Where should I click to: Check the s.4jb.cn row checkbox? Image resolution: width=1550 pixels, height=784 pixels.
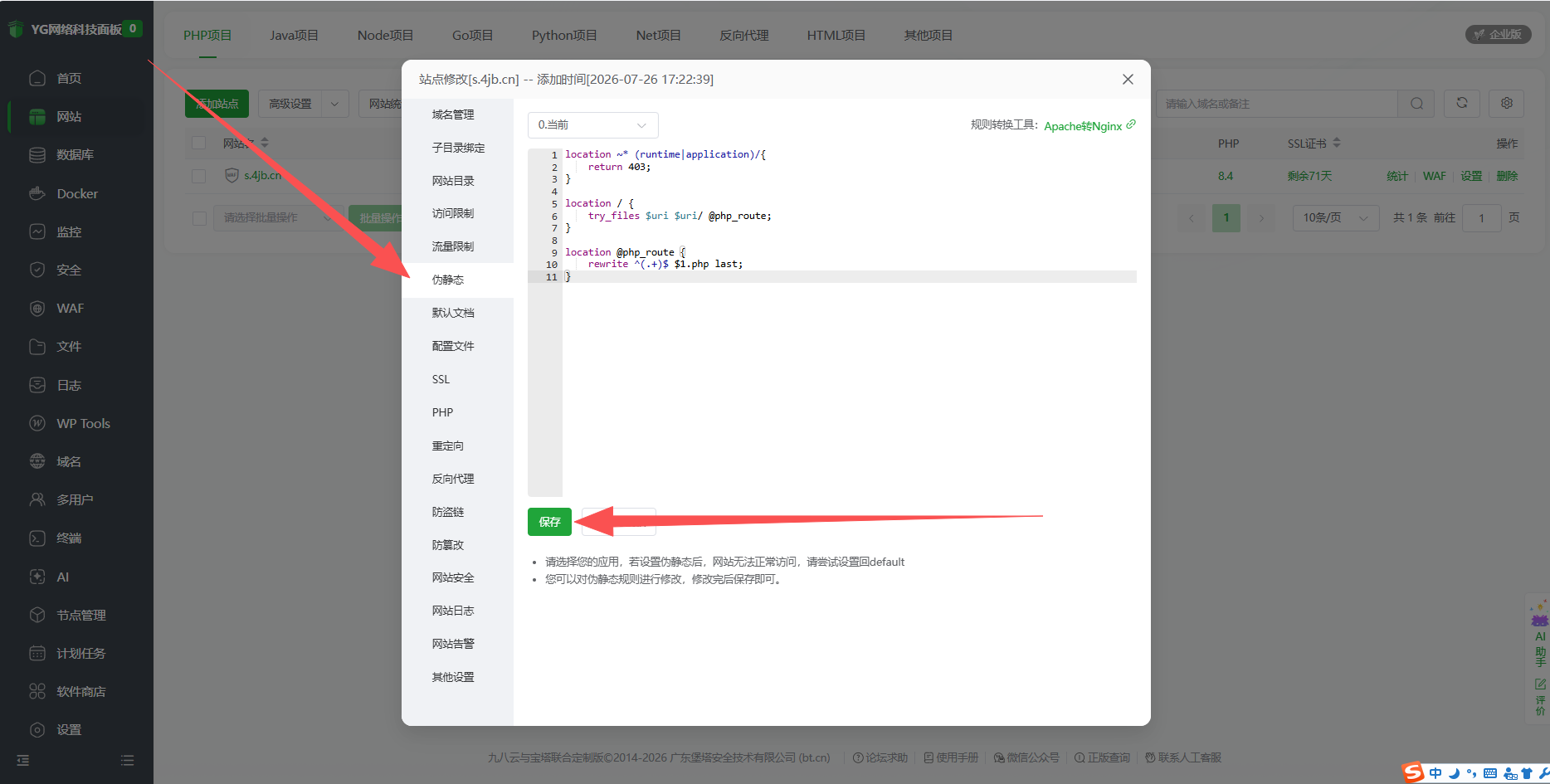pos(199,176)
